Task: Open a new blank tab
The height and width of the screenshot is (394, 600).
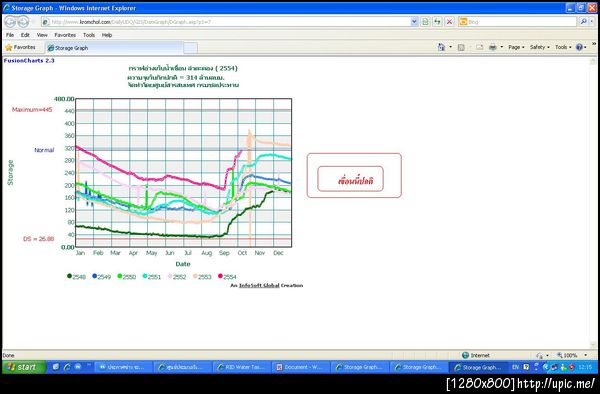Action: 191,48
